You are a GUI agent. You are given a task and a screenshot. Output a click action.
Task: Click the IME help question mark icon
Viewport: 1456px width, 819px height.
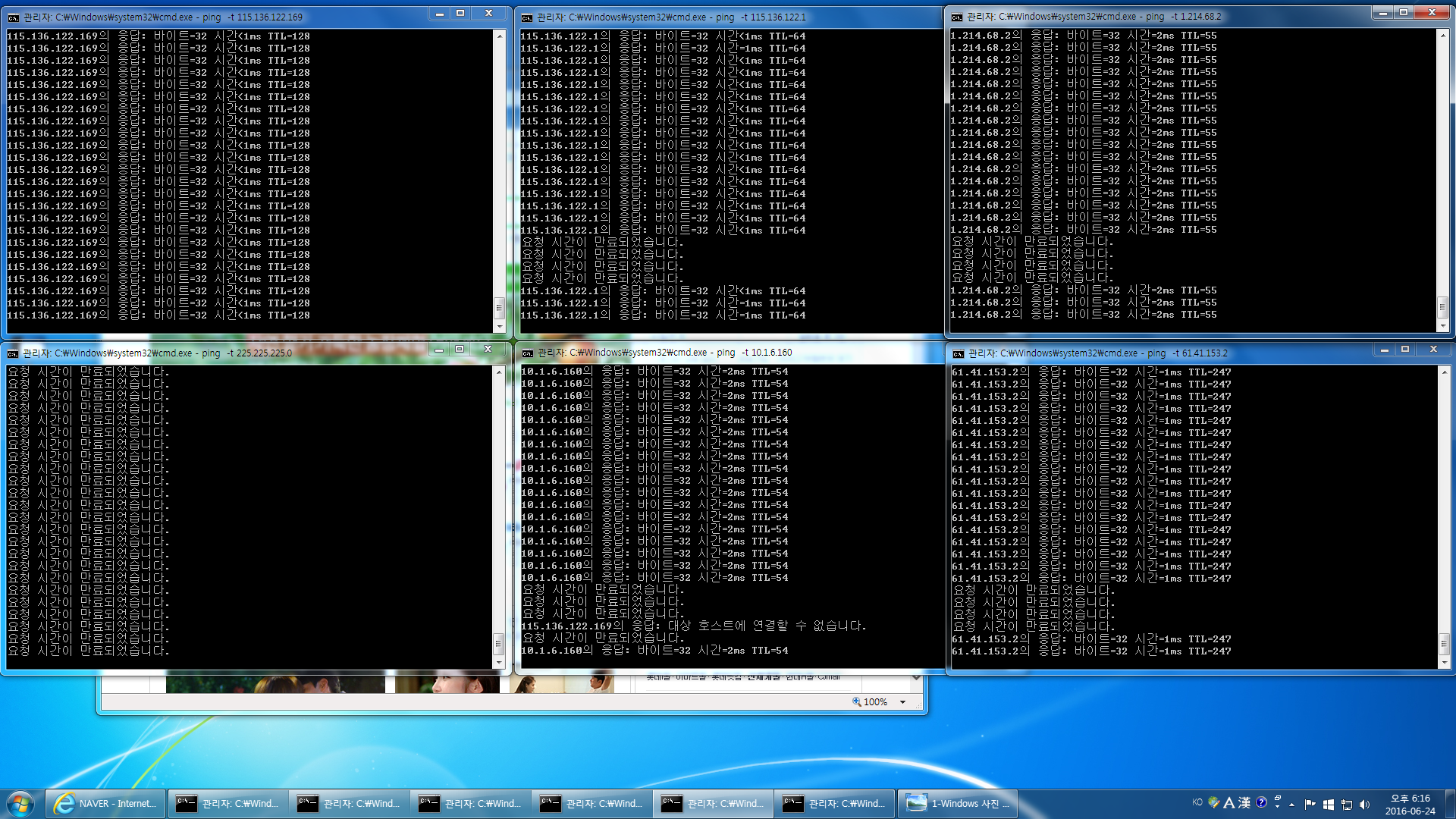coord(1261,802)
